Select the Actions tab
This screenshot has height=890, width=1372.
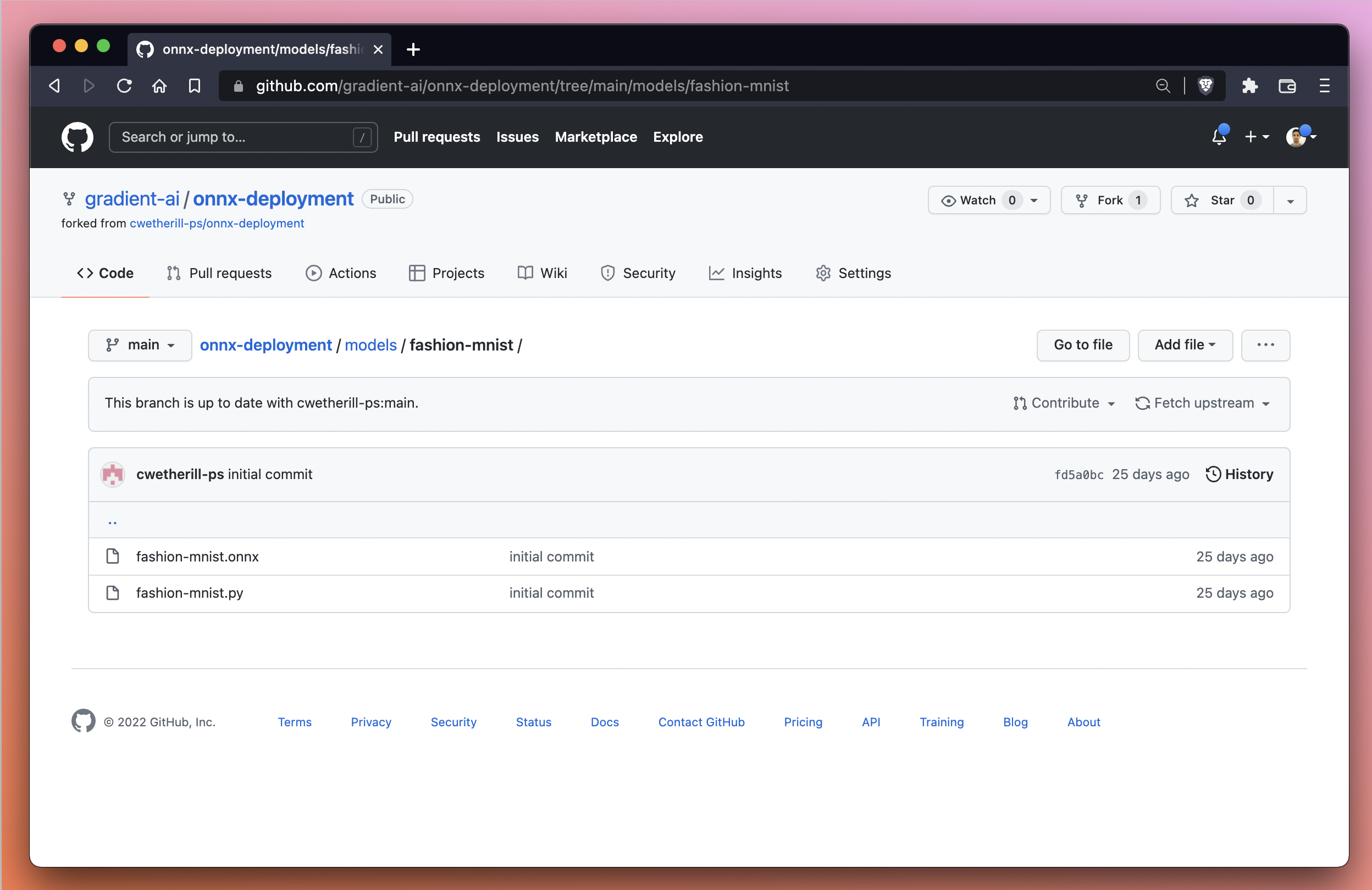point(341,273)
